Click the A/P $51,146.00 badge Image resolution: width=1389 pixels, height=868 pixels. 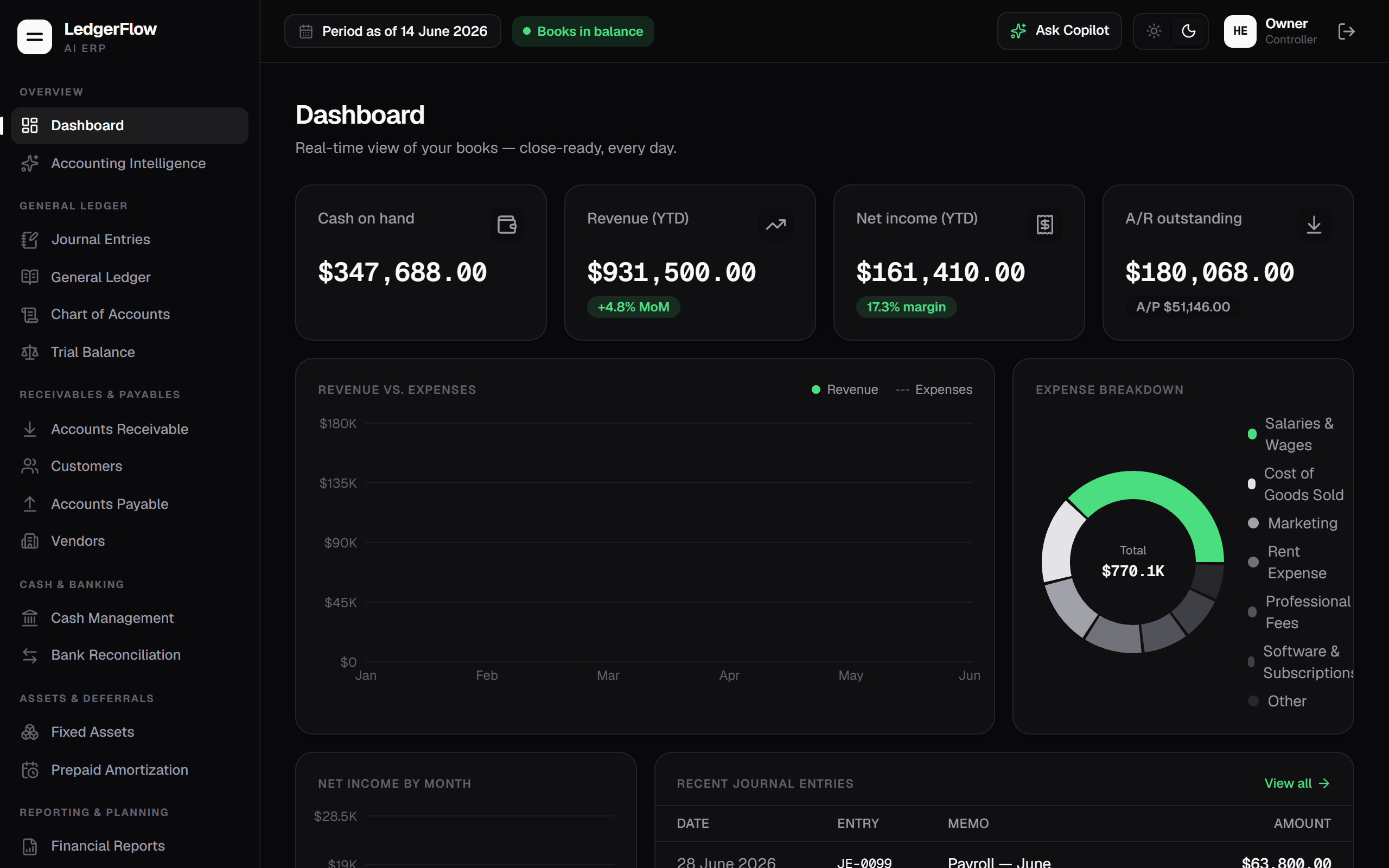pyautogui.click(x=1182, y=307)
